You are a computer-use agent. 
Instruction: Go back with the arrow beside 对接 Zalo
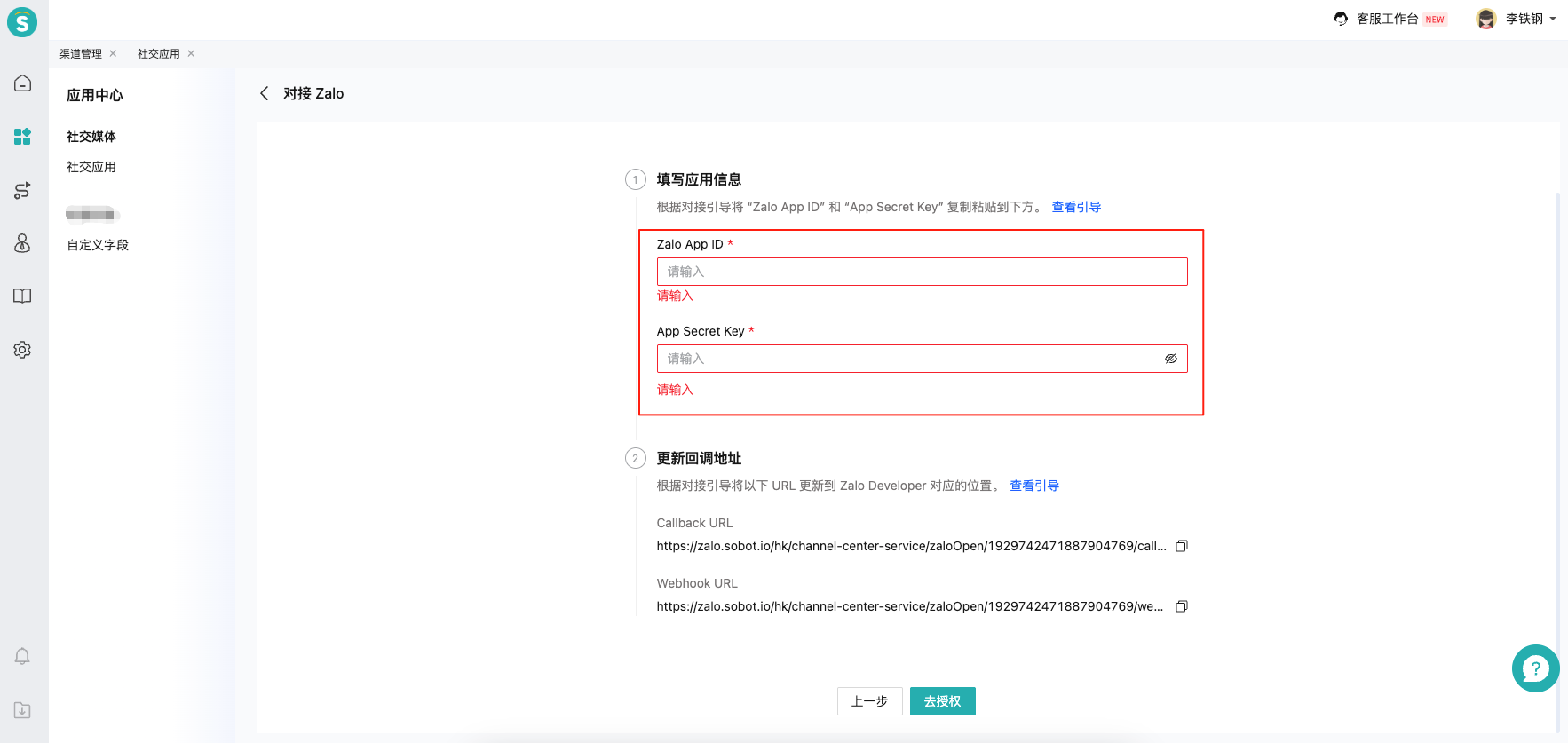[264, 93]
